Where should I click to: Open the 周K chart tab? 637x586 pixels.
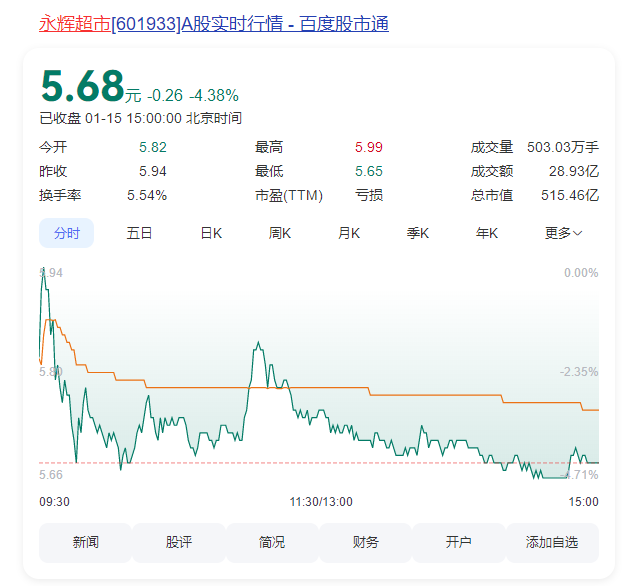click(x=280, y=233)
